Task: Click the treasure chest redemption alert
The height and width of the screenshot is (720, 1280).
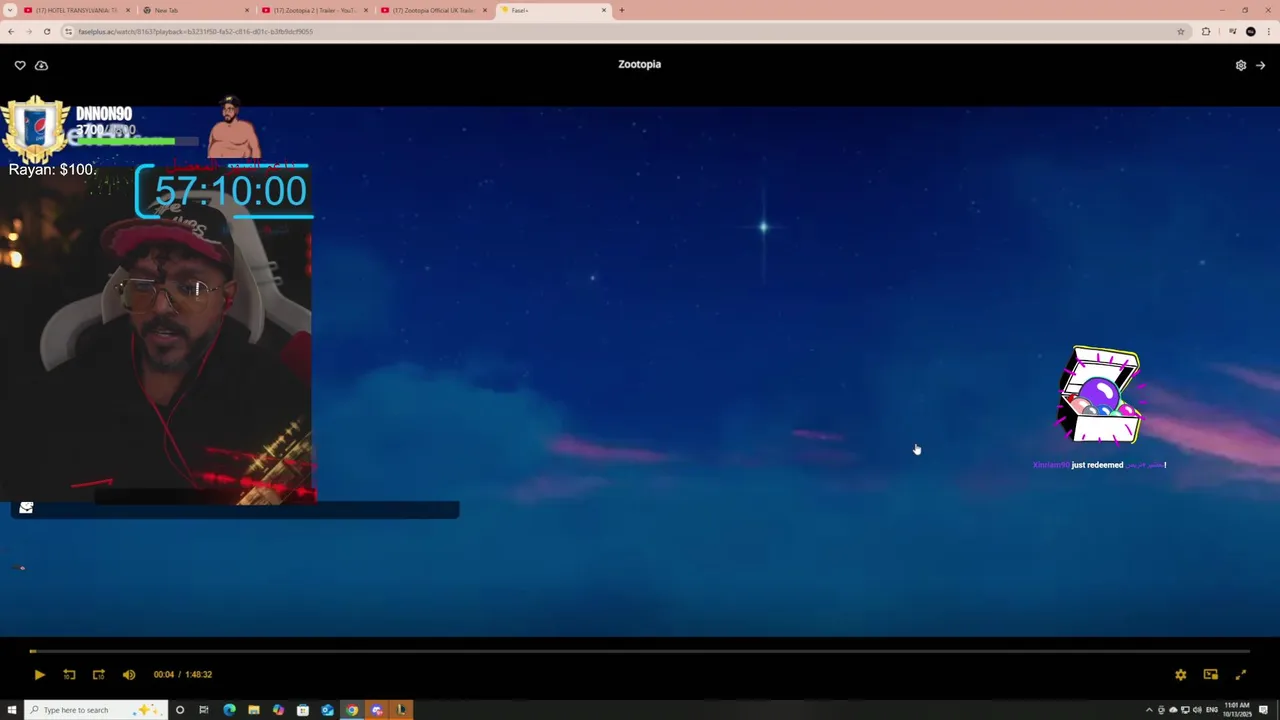Action: (1100, 396)
